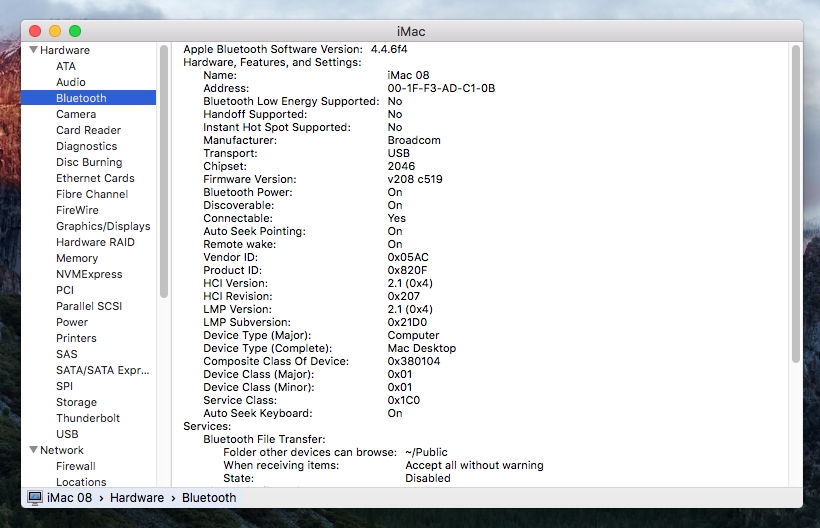Click the 'Bluetooth File Transfer:' heading
Image resolution: width=820 pixels, height=528 pixels.
264,439
